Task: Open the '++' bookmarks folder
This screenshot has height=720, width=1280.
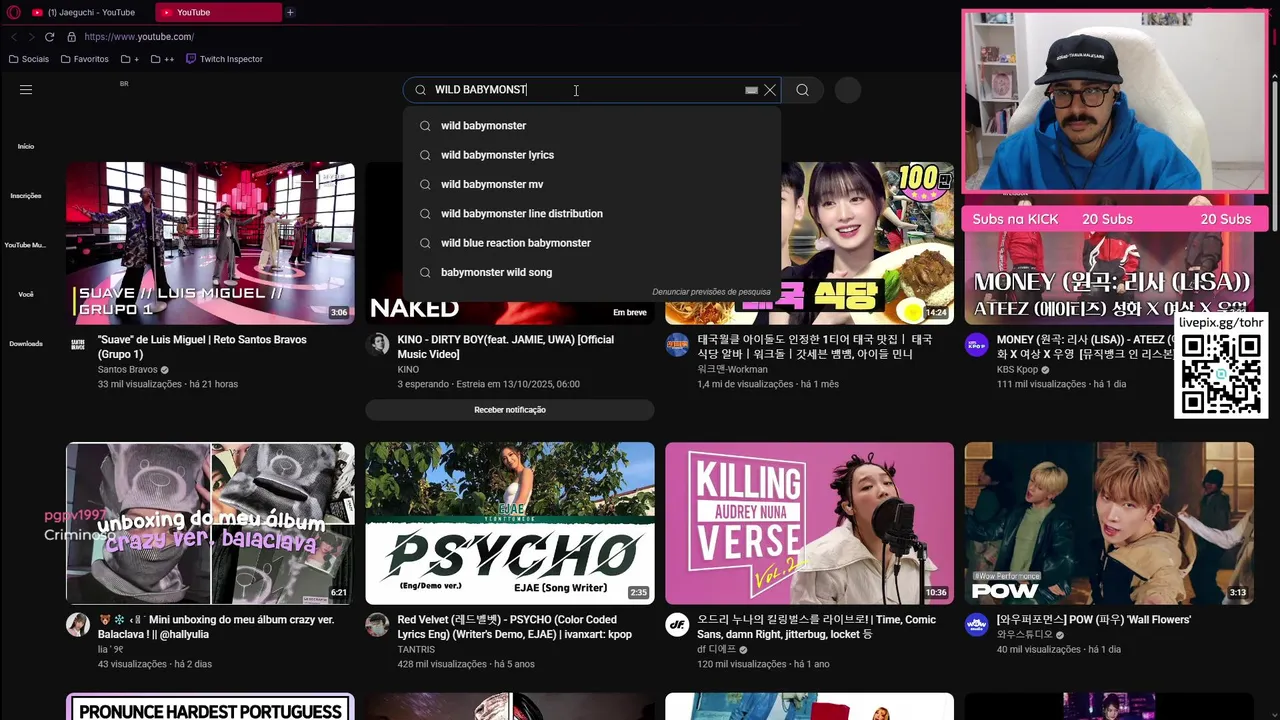Action: pos(162,59)
